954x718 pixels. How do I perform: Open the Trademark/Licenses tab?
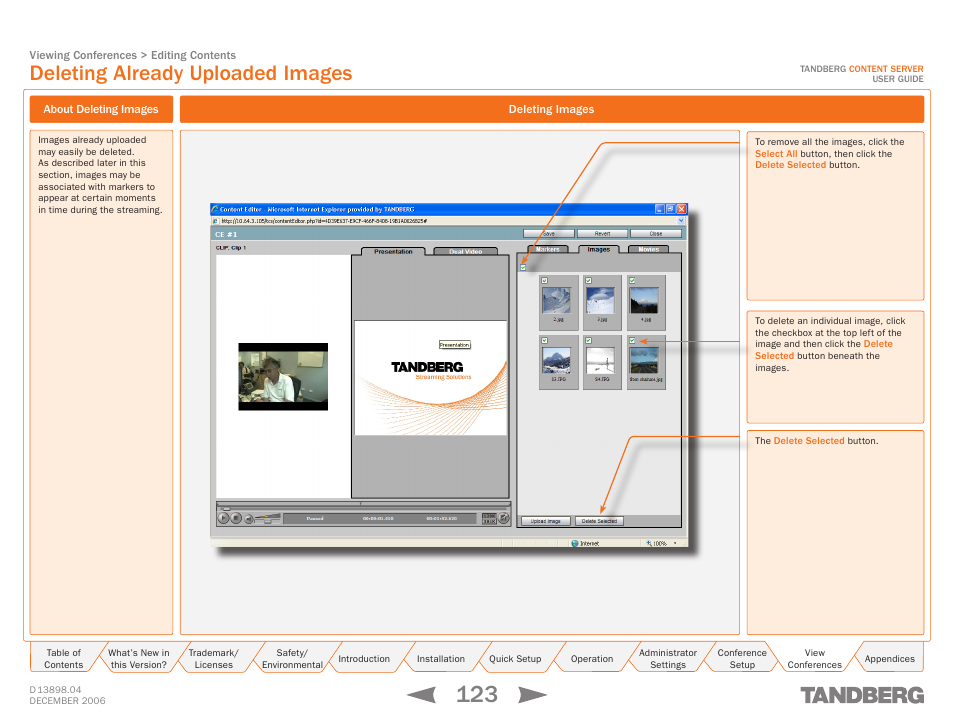[214, 658]
